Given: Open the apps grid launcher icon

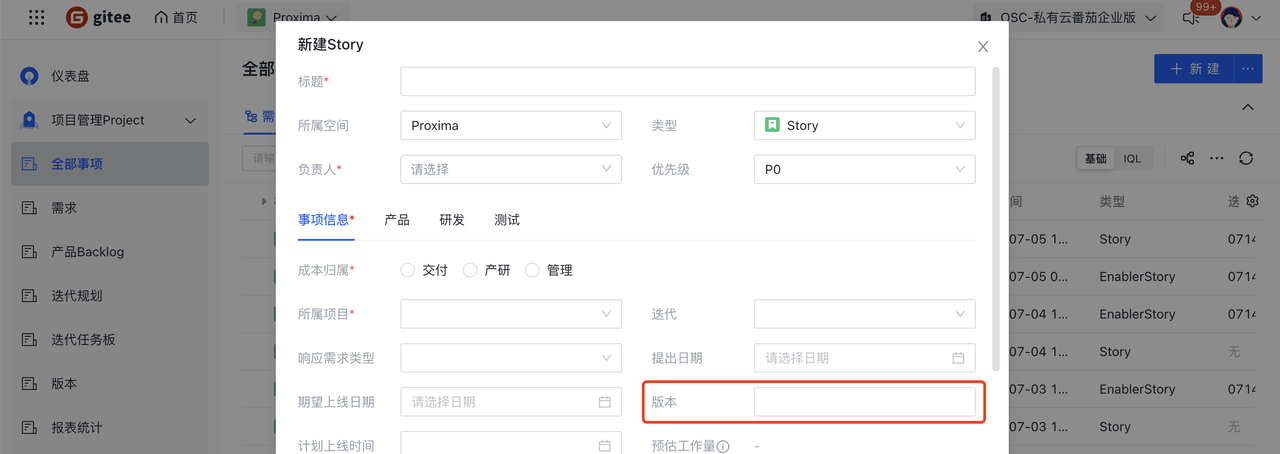Looking at the screenshot, I should click(36, 18).
